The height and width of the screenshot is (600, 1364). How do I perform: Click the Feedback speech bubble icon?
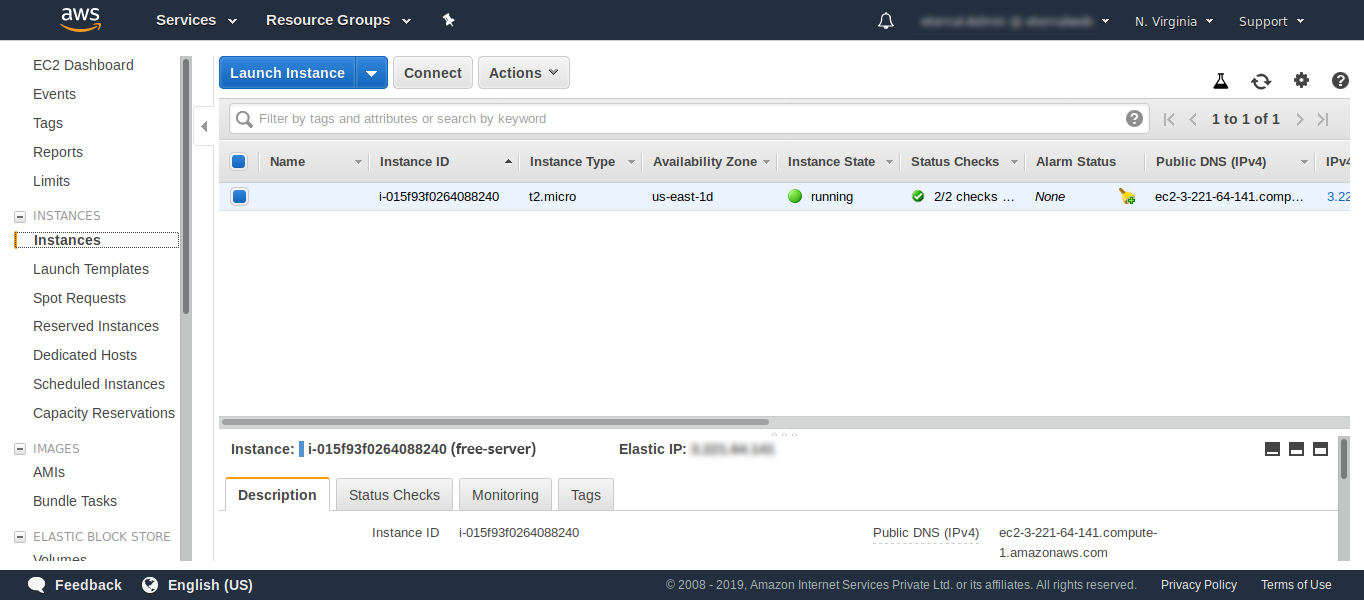(37, 585)
